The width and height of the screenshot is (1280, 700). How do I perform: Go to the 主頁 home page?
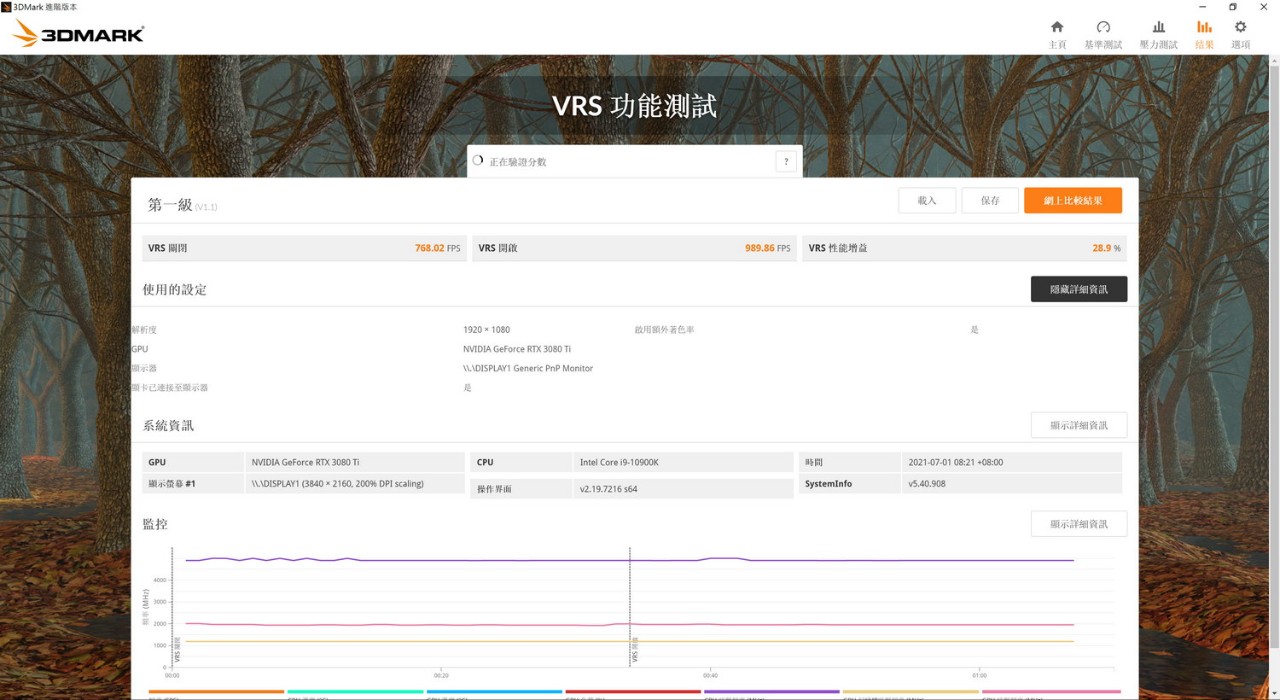tap(1057, 34)
